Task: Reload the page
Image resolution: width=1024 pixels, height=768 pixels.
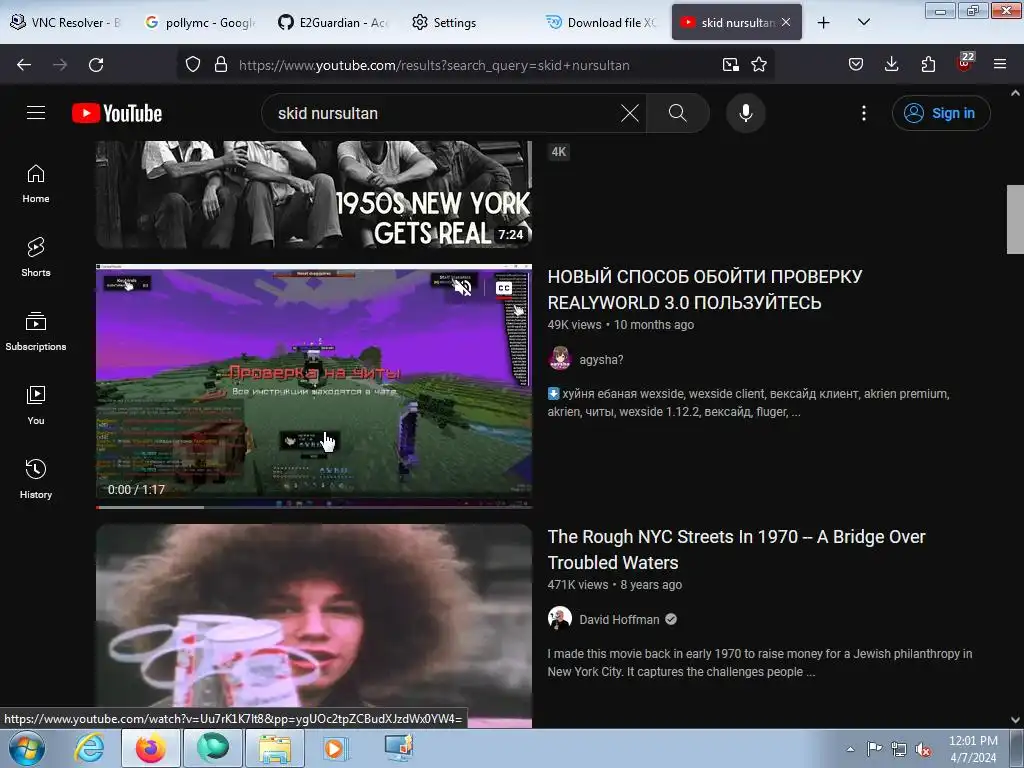Action: coord(96,65)
